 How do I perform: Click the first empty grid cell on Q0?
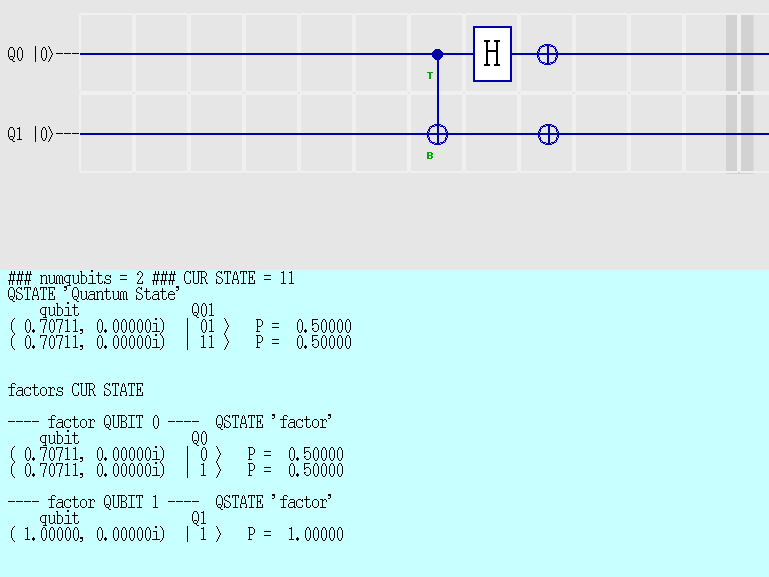[106, 53]
